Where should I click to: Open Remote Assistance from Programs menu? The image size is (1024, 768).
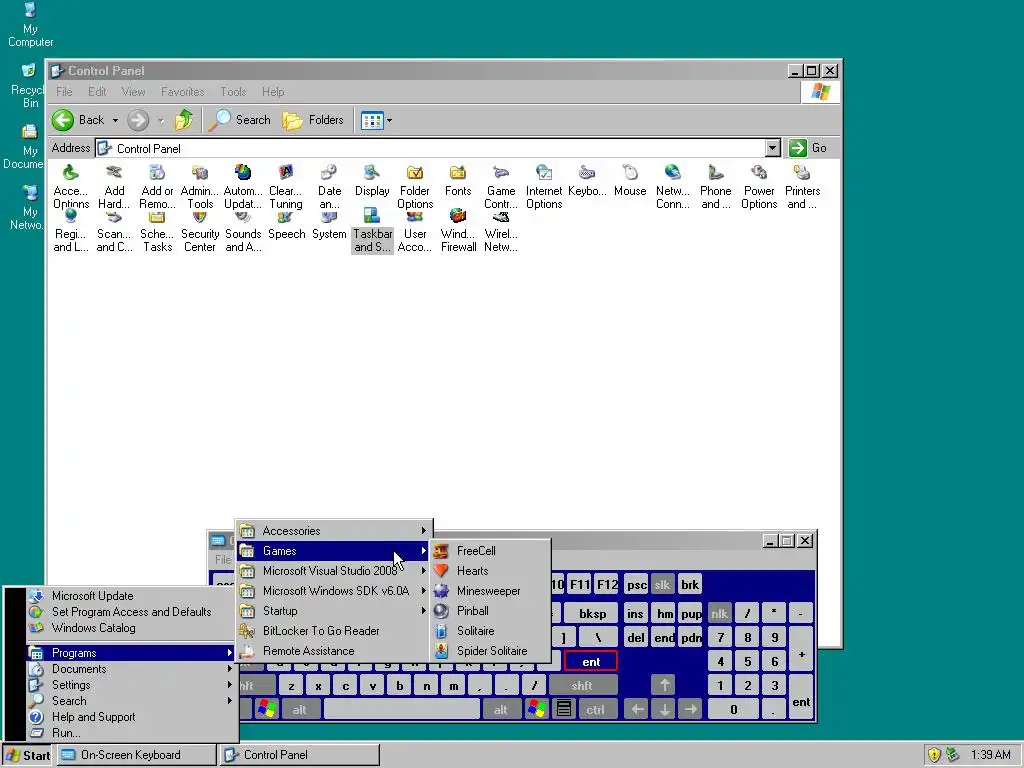point(333,651)
